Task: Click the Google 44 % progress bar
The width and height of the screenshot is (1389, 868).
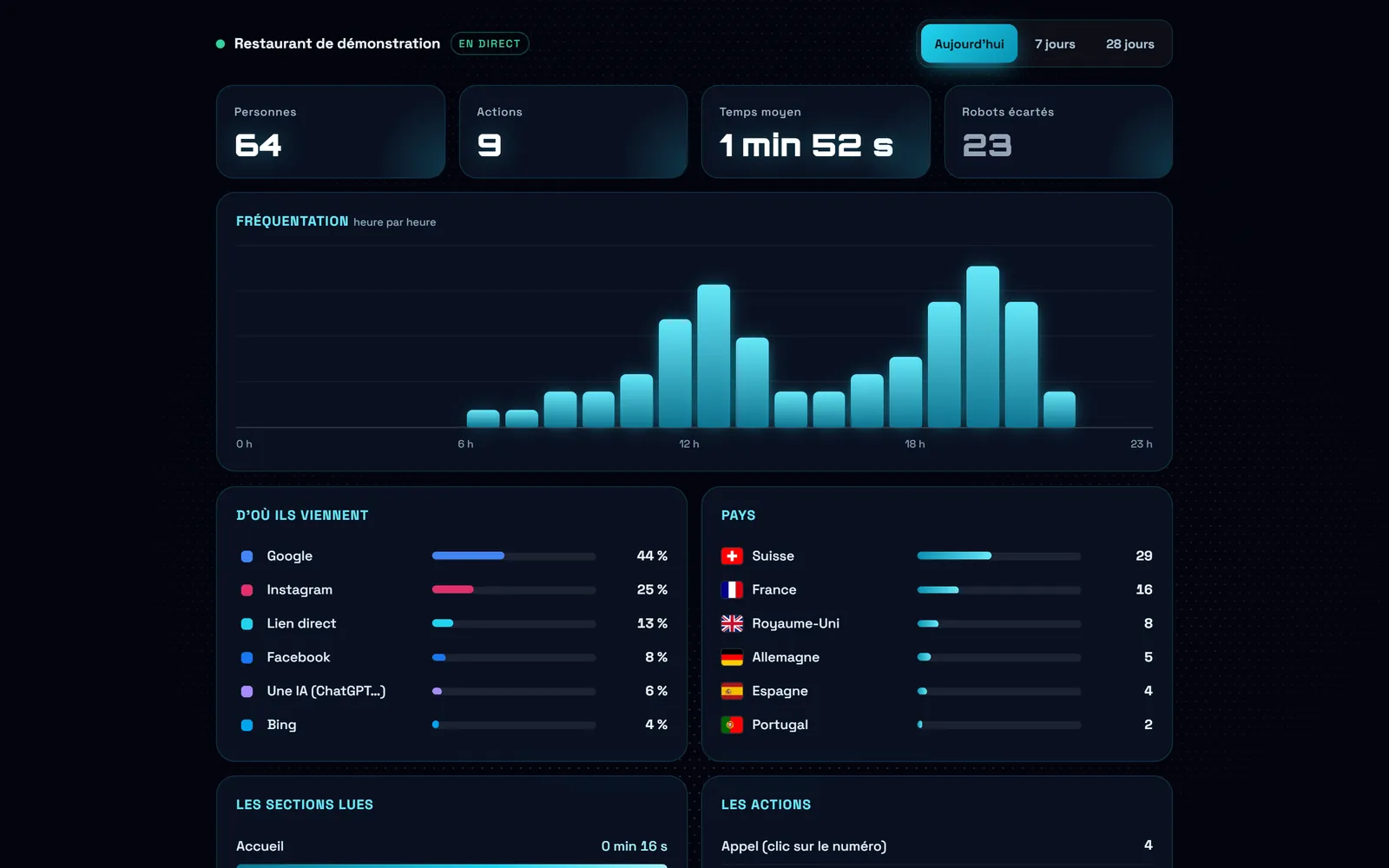Action: point(514,556)
